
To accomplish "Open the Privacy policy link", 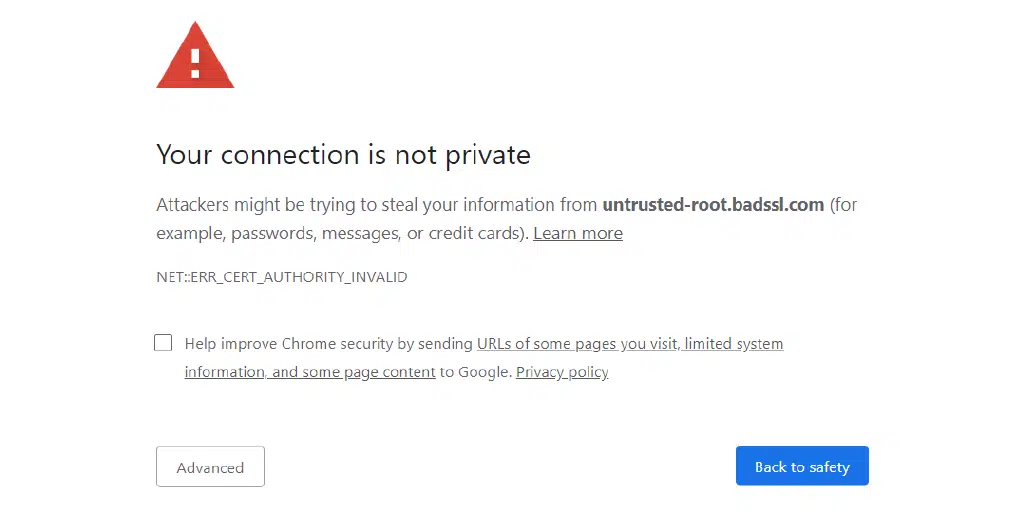I will point(562,372).
